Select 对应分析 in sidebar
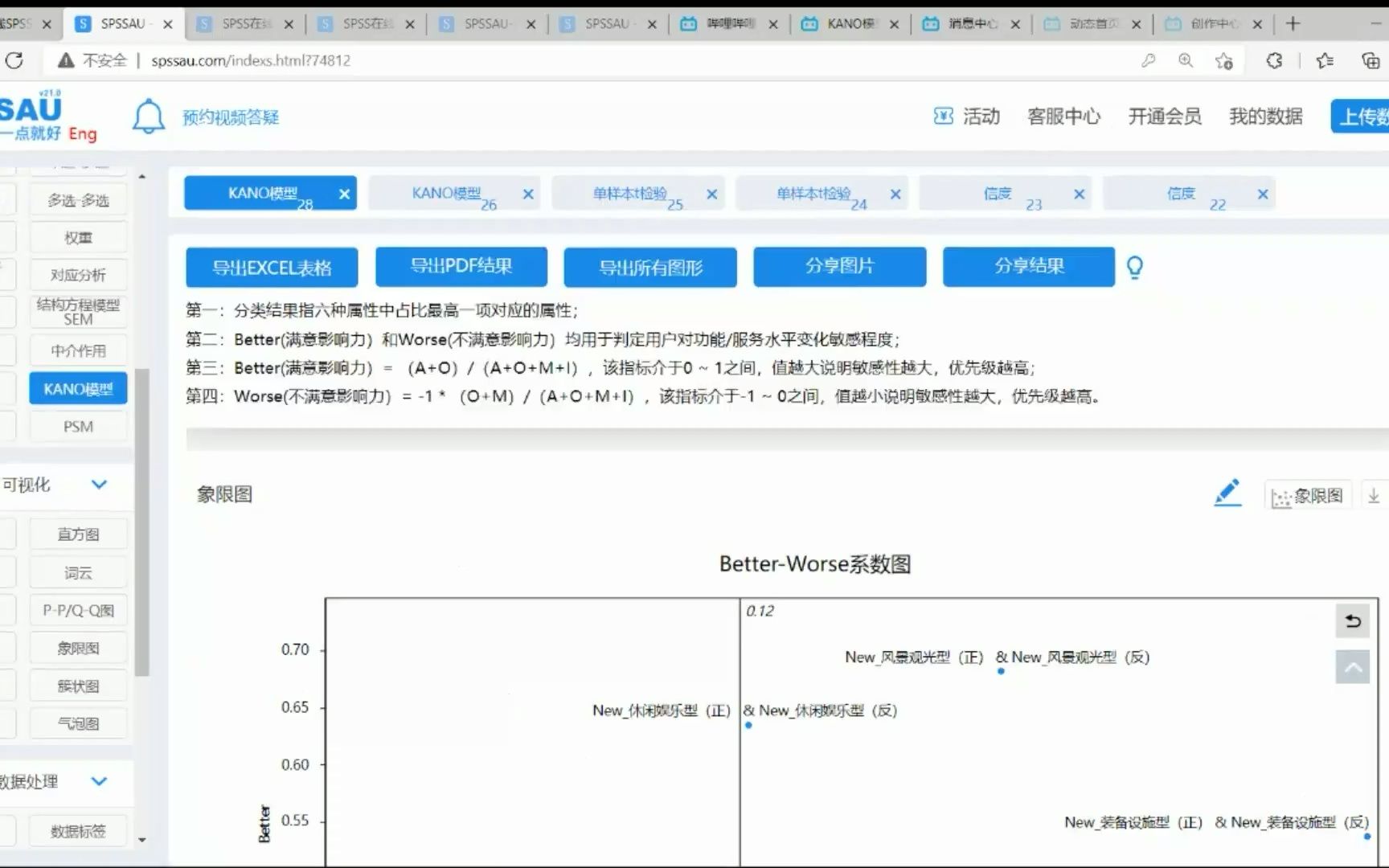Screen dimensions: 1389x868 78,275
